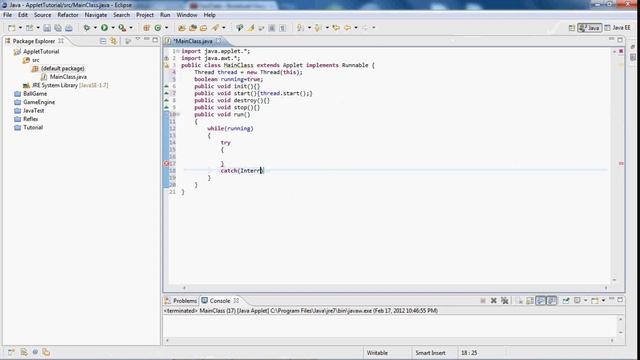Toggle Mark Occurrences in toolbar
This screenshot has width=640, height=360.
tap(251, 28)
